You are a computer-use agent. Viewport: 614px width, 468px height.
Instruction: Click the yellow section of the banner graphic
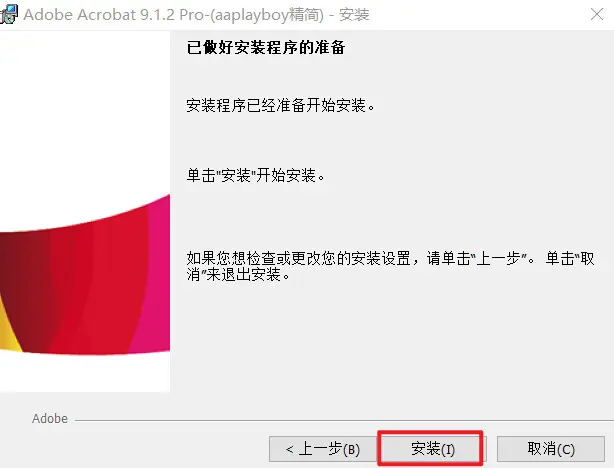[x=8, y=329]
